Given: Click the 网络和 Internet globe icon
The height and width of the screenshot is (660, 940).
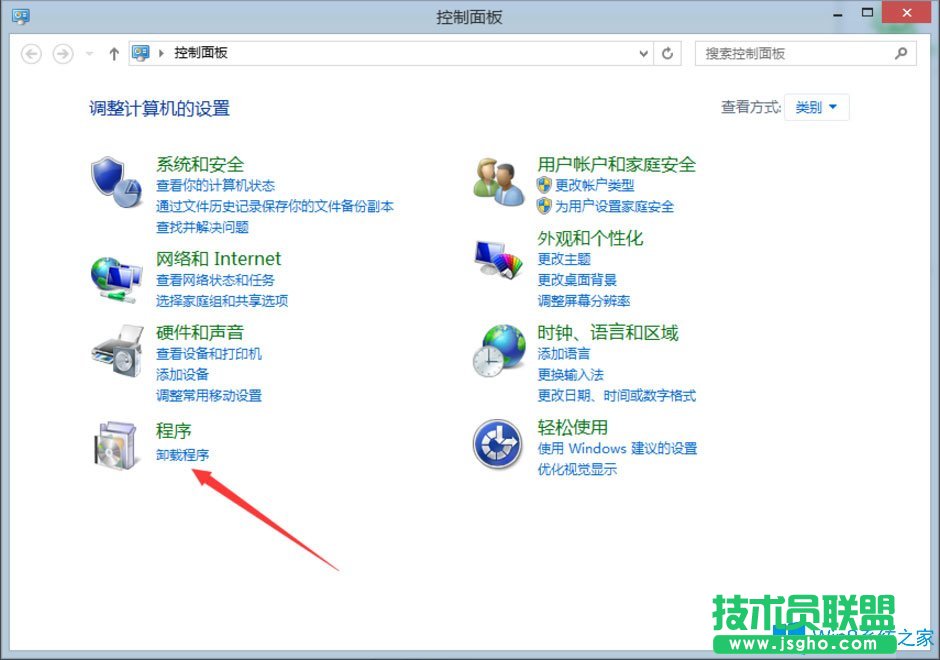Looking at the screenshot, I should click(x=117, y=279).
